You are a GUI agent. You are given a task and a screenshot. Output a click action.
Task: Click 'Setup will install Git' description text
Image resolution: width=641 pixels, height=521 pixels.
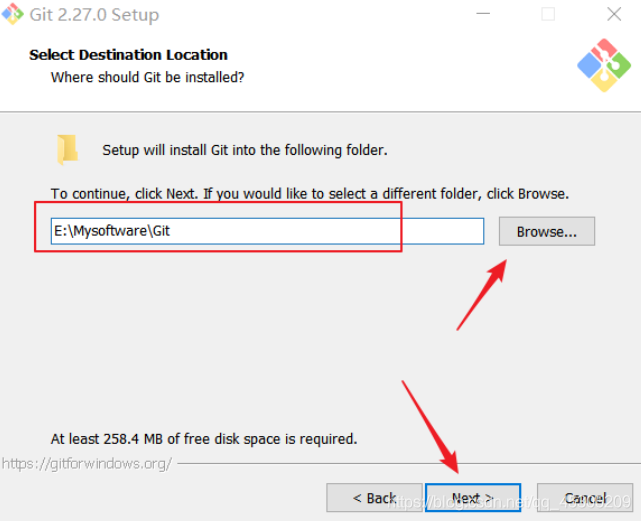pos(244,150)
